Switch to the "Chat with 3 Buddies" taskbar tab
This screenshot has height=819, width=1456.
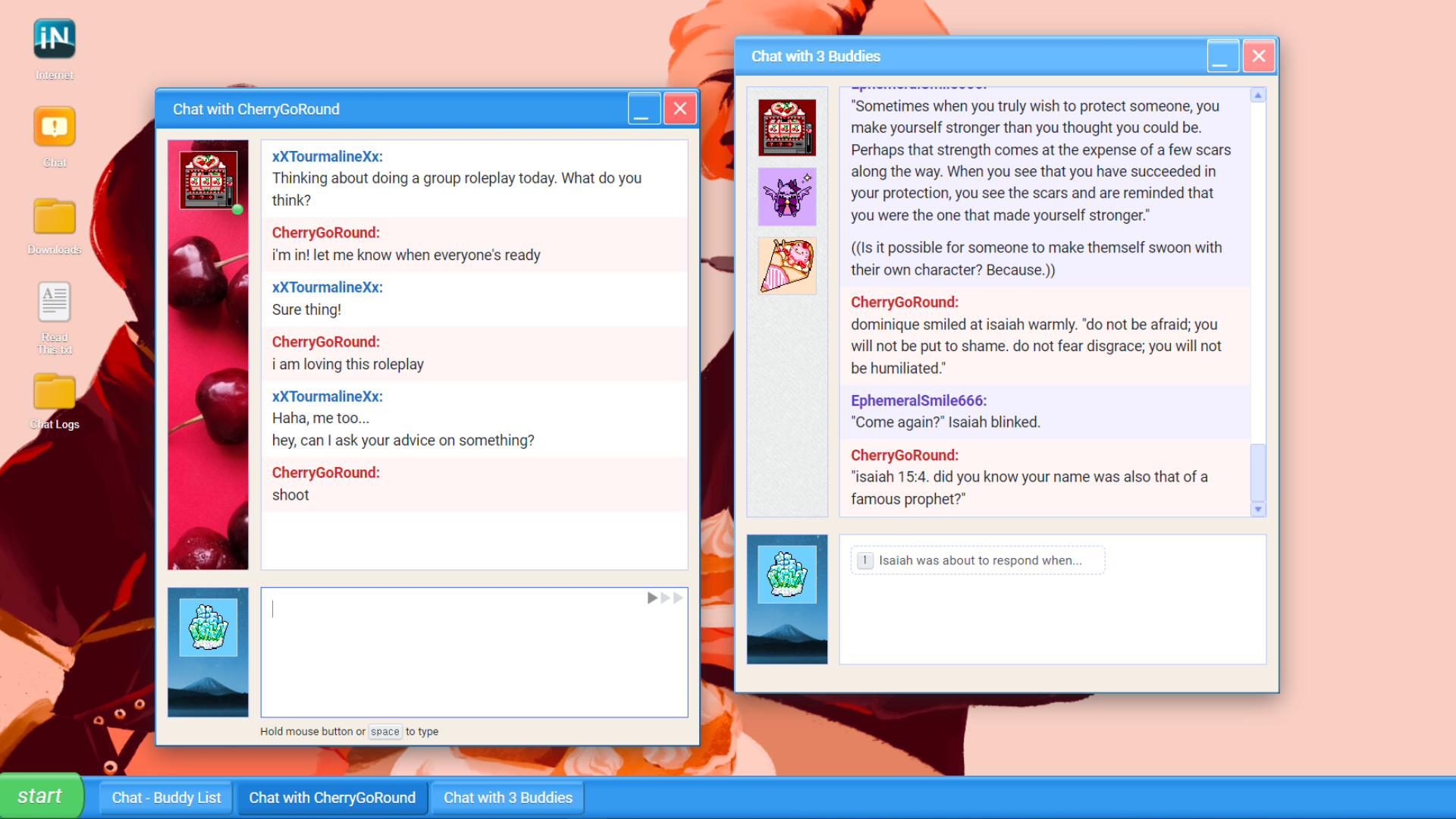coord(507,797)
